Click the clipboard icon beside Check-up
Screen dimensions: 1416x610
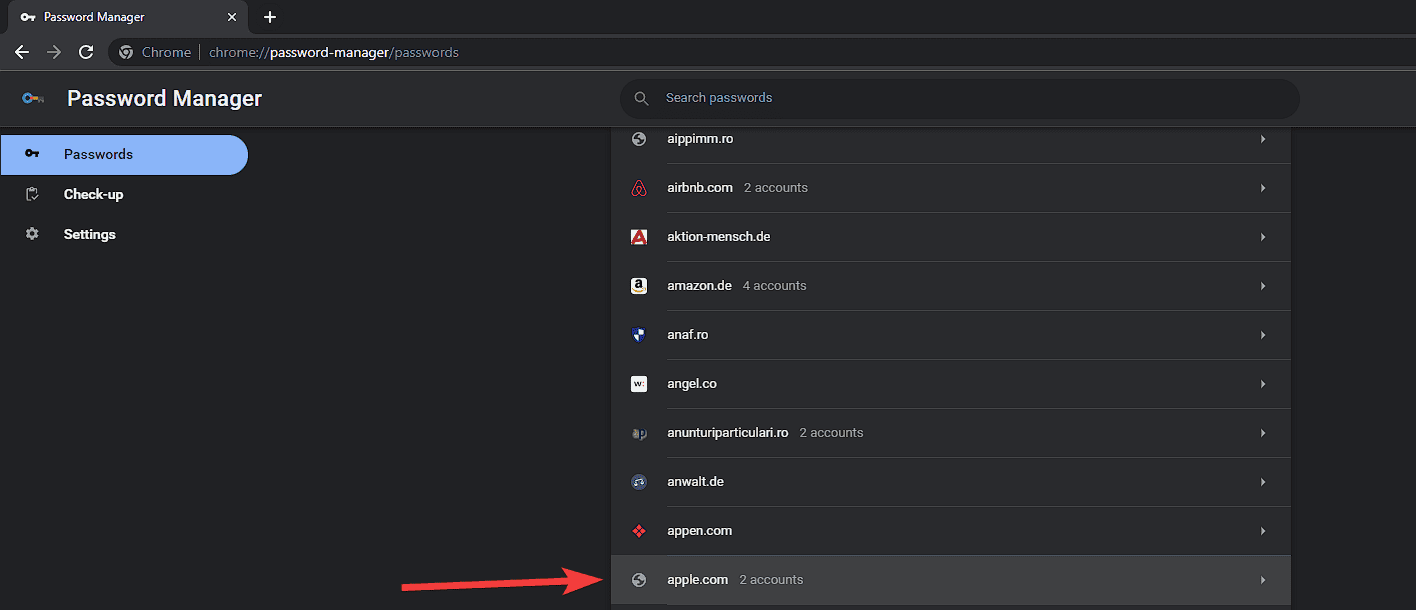[x=32, y=194]
